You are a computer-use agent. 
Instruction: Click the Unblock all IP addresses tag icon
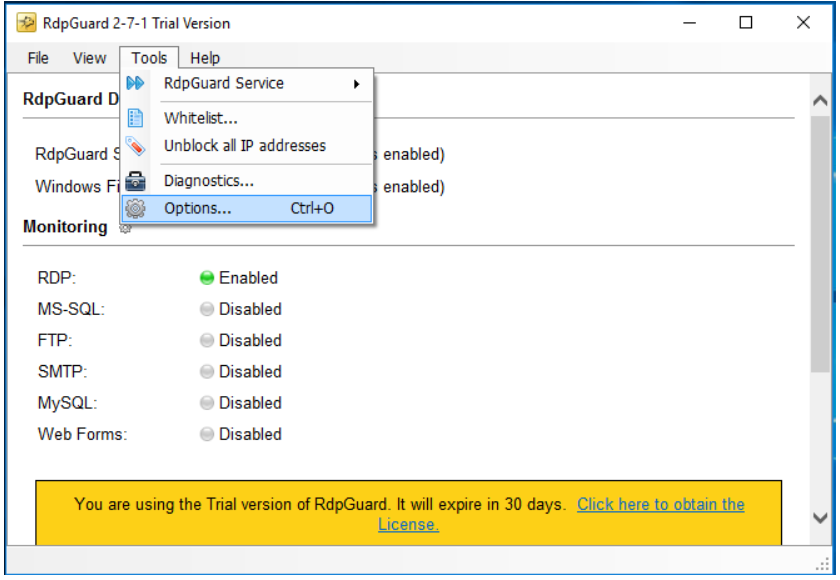click(136, 145)
